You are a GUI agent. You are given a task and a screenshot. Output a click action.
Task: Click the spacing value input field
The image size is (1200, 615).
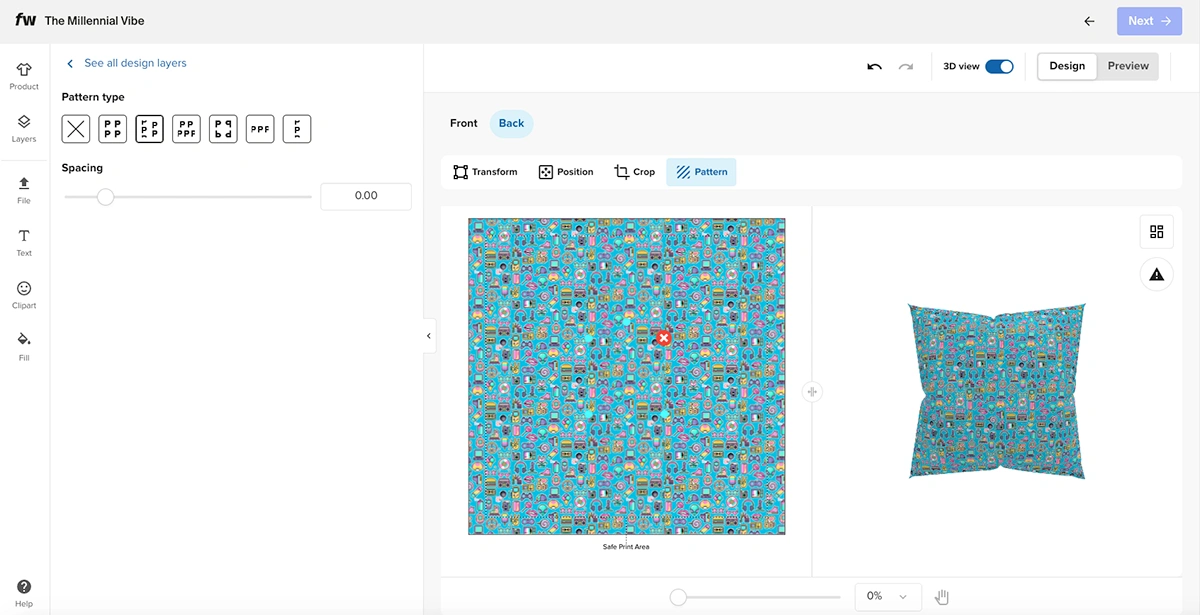[x=366, y=196]
